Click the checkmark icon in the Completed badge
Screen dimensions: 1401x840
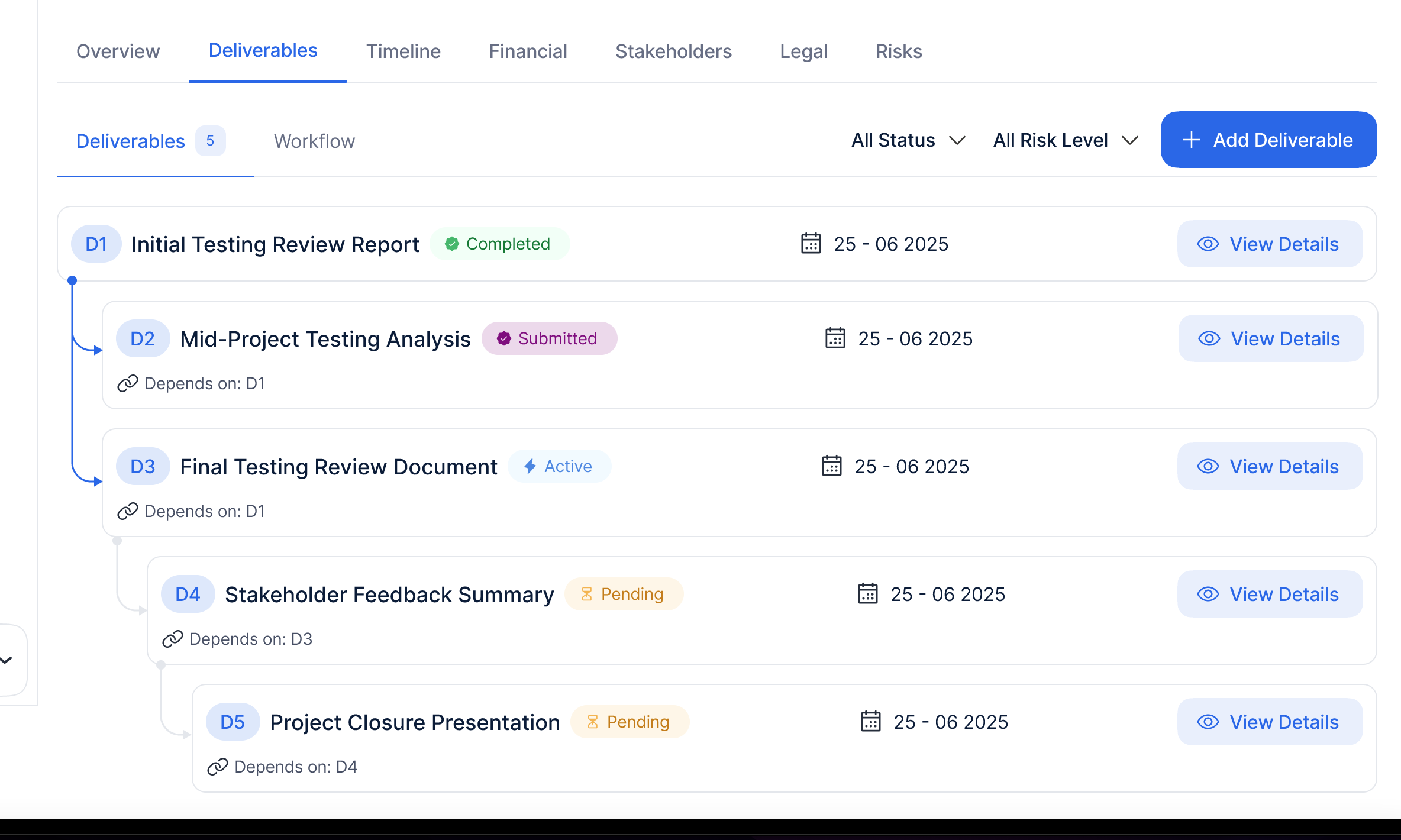point(451,243)
